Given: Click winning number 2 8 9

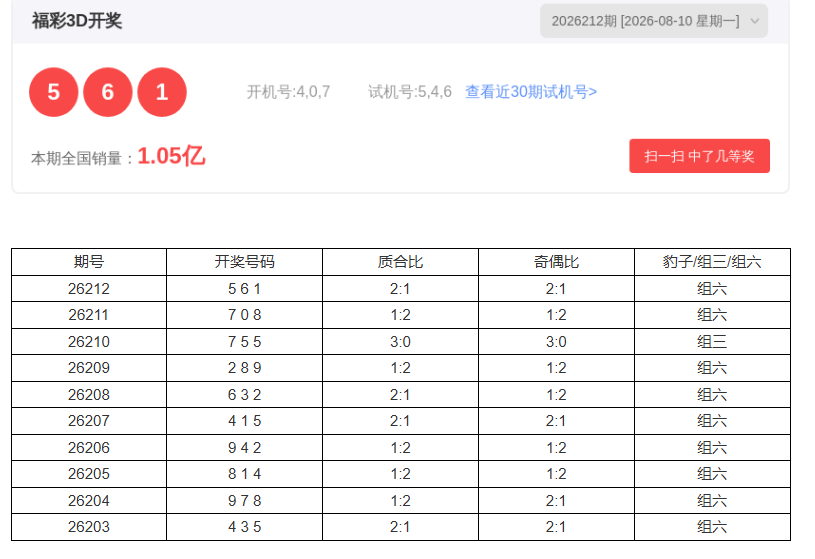Looking at the screenshot, I should (x=244, y=368).
